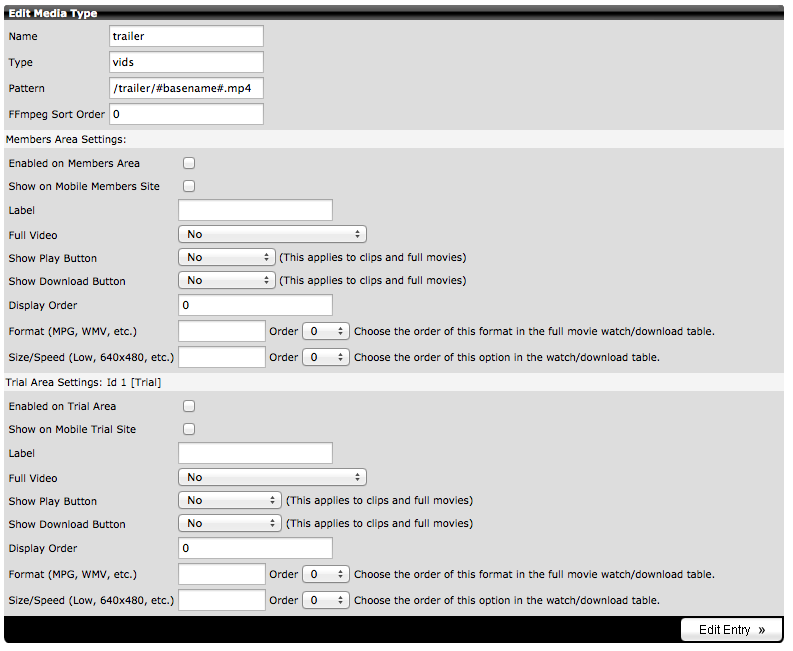Click Members Area Display Order field
This screenshot has height=651, width=793.
pyautogui.click(x=255, y=306)
